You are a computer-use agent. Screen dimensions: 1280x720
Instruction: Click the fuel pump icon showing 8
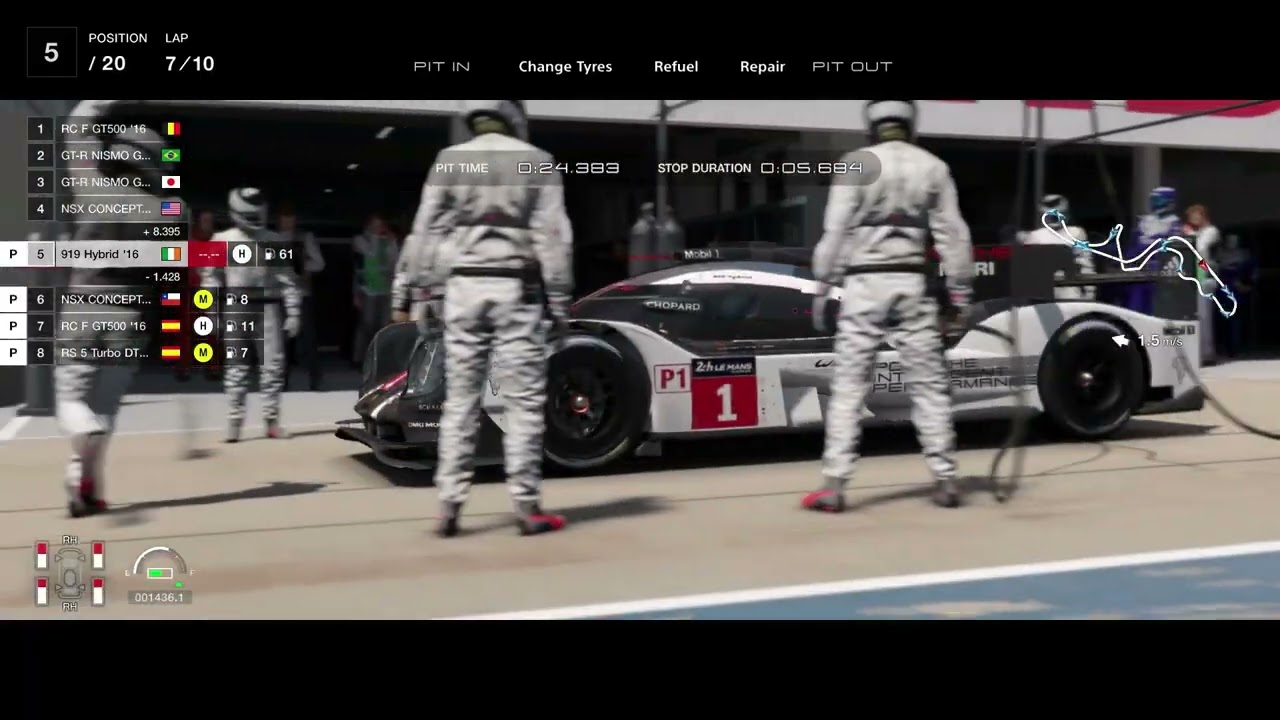tap(230, 299)
